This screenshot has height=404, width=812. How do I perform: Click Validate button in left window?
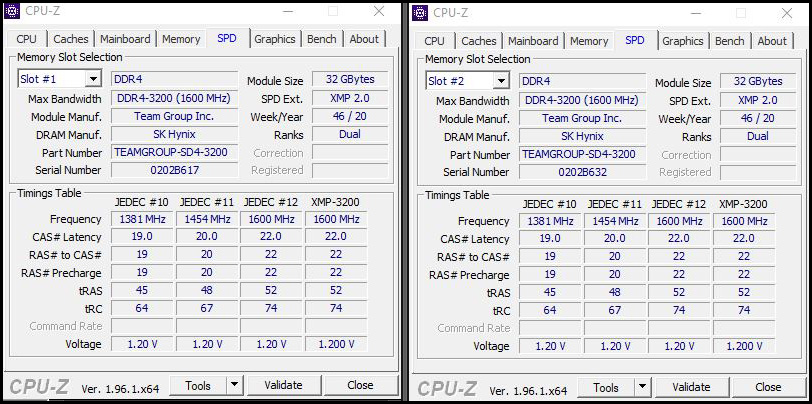pyautogui.click(x=283, y=385)
